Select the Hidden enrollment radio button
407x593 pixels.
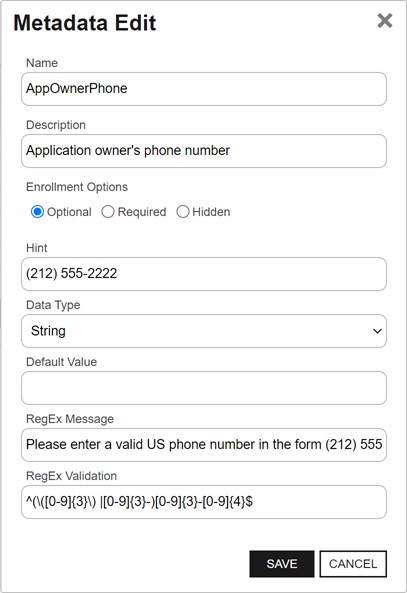[x=183, y=212]
